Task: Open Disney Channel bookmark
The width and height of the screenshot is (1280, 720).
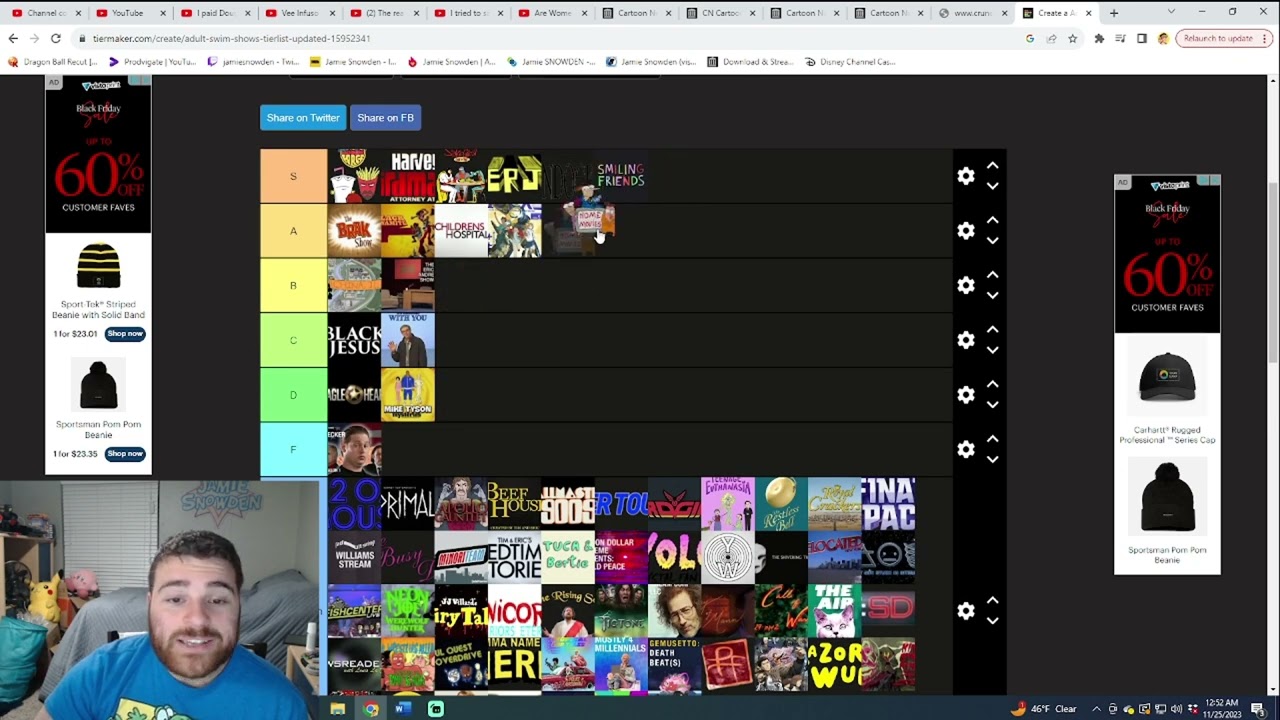Action: click(x=850, y=62)
